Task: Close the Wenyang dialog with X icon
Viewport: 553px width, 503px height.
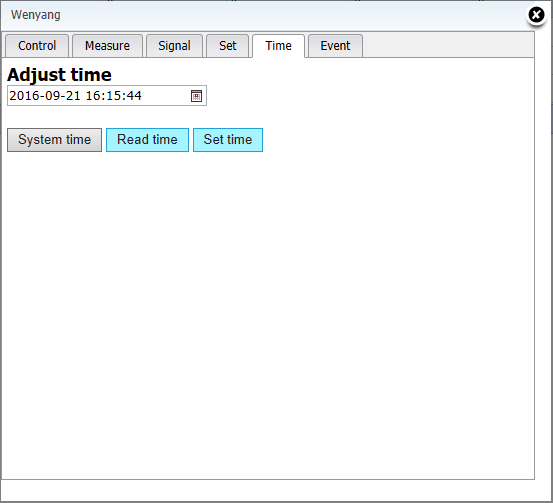Action: [536, 15]
